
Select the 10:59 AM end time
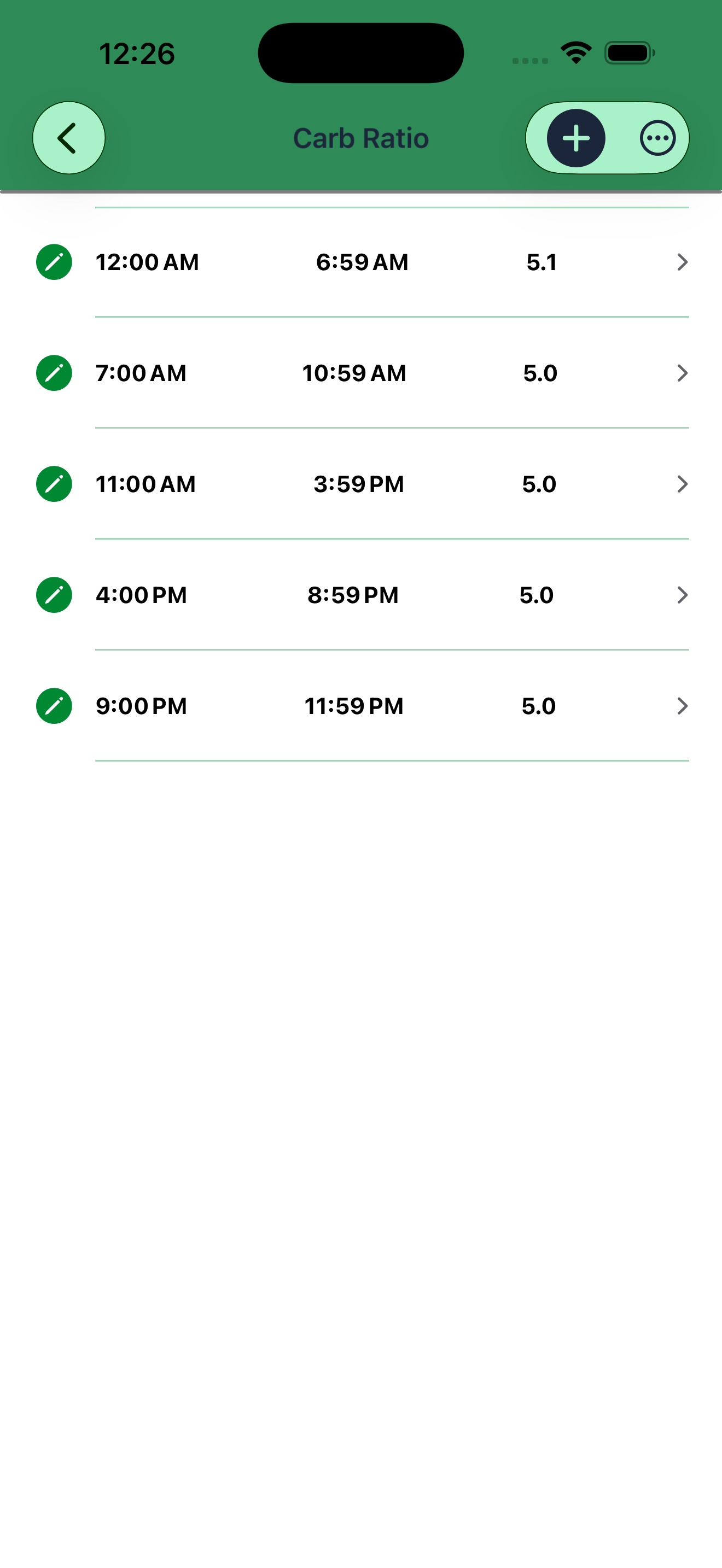tap(354, 373)
